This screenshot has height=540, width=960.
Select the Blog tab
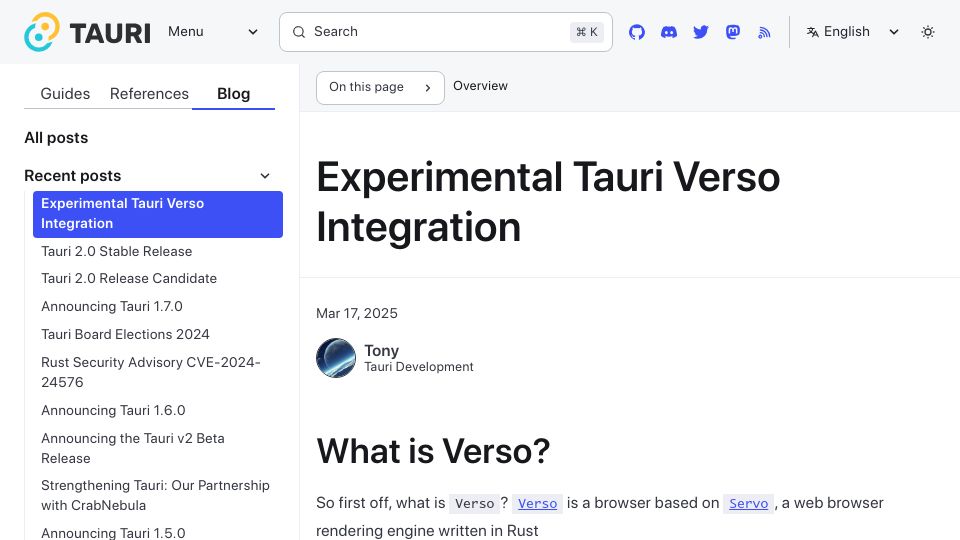click(233, 94)
